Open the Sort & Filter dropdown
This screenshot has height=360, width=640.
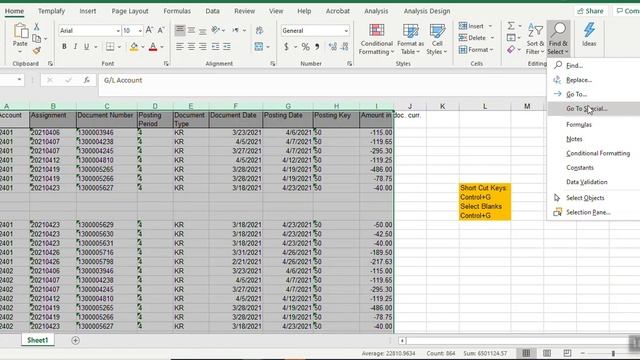[x=535, y=39]
